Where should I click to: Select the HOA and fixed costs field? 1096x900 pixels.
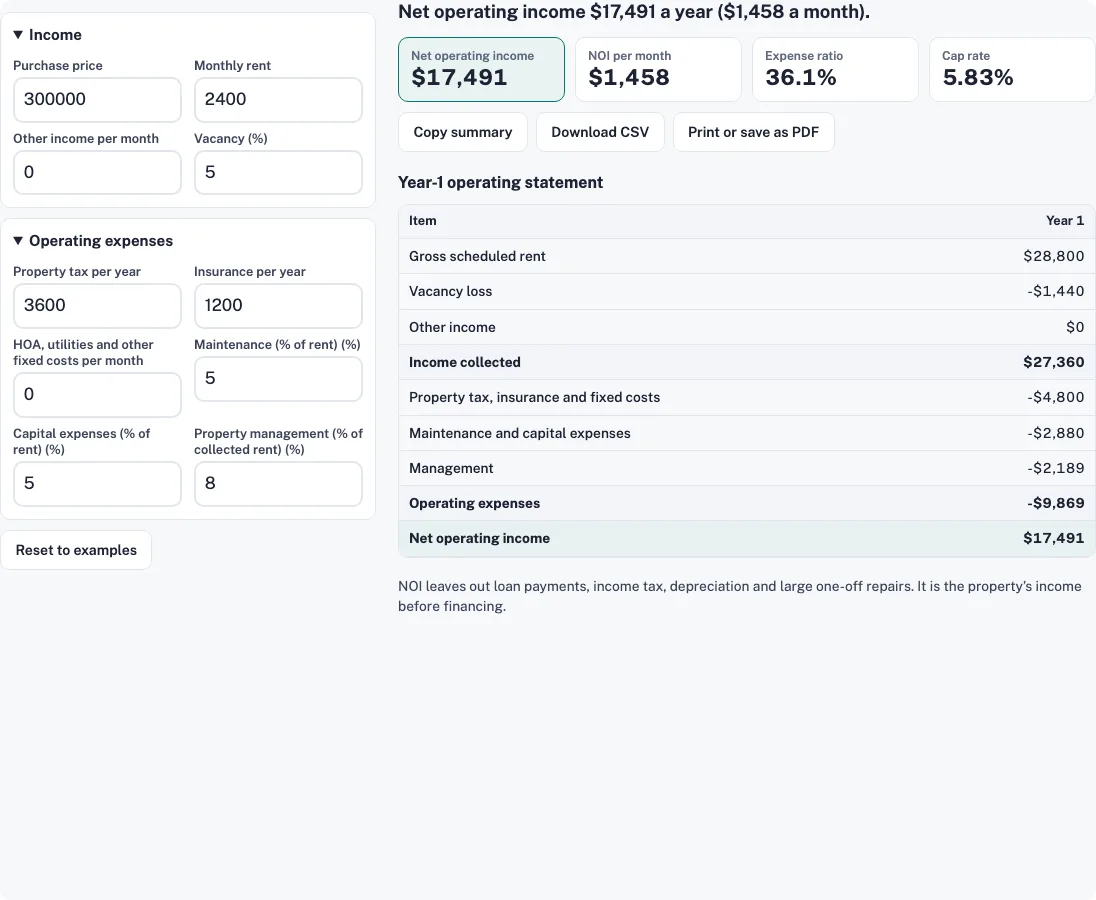(97, 395)
